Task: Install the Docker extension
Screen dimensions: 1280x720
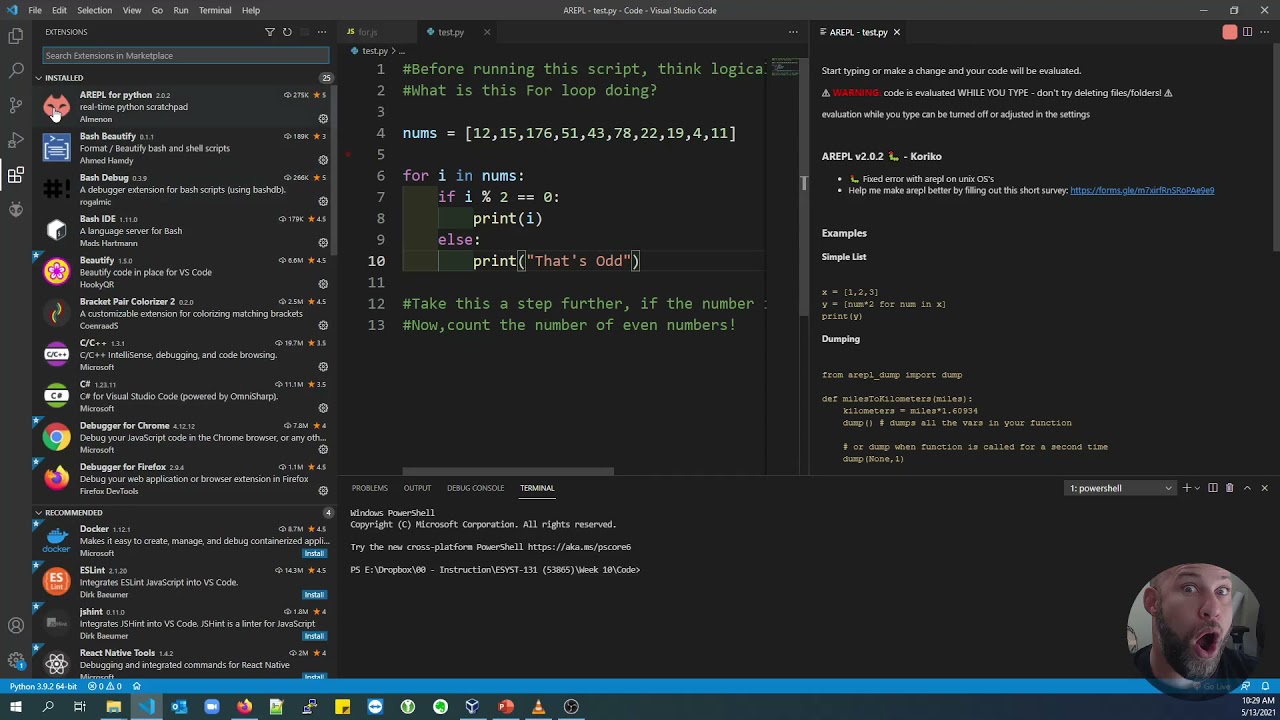Action: [314, 553]
